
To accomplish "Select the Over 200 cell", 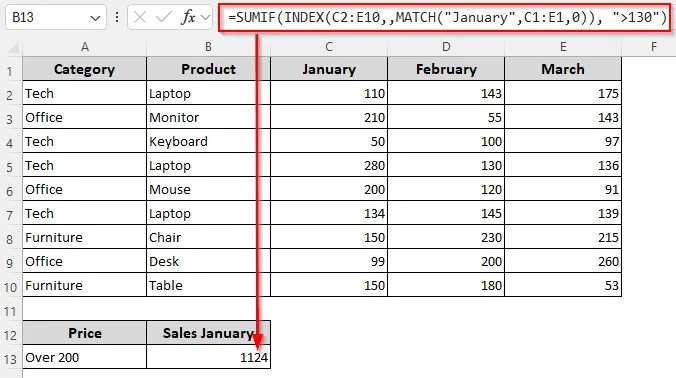I will [x=84, y=357].
